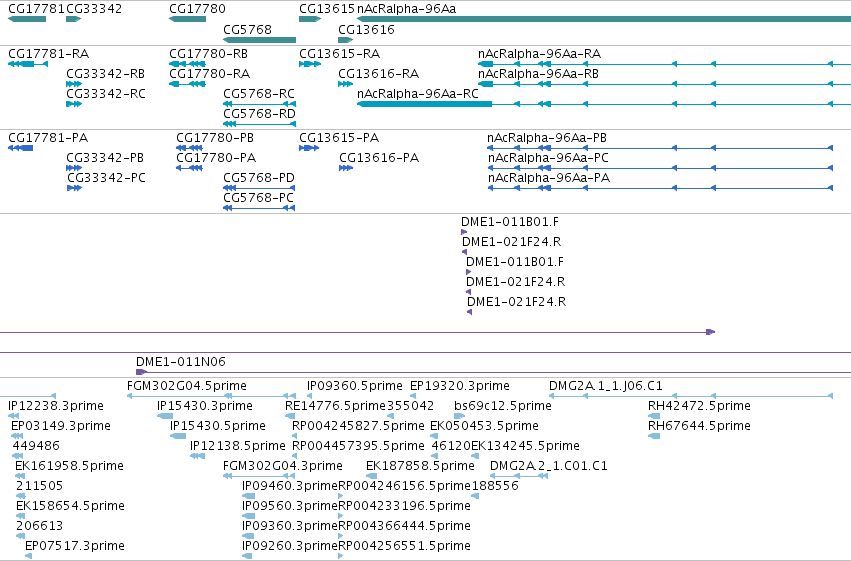Click transcript CG17780-RB
The image size is (851, 561).
[x=208, y=54]
